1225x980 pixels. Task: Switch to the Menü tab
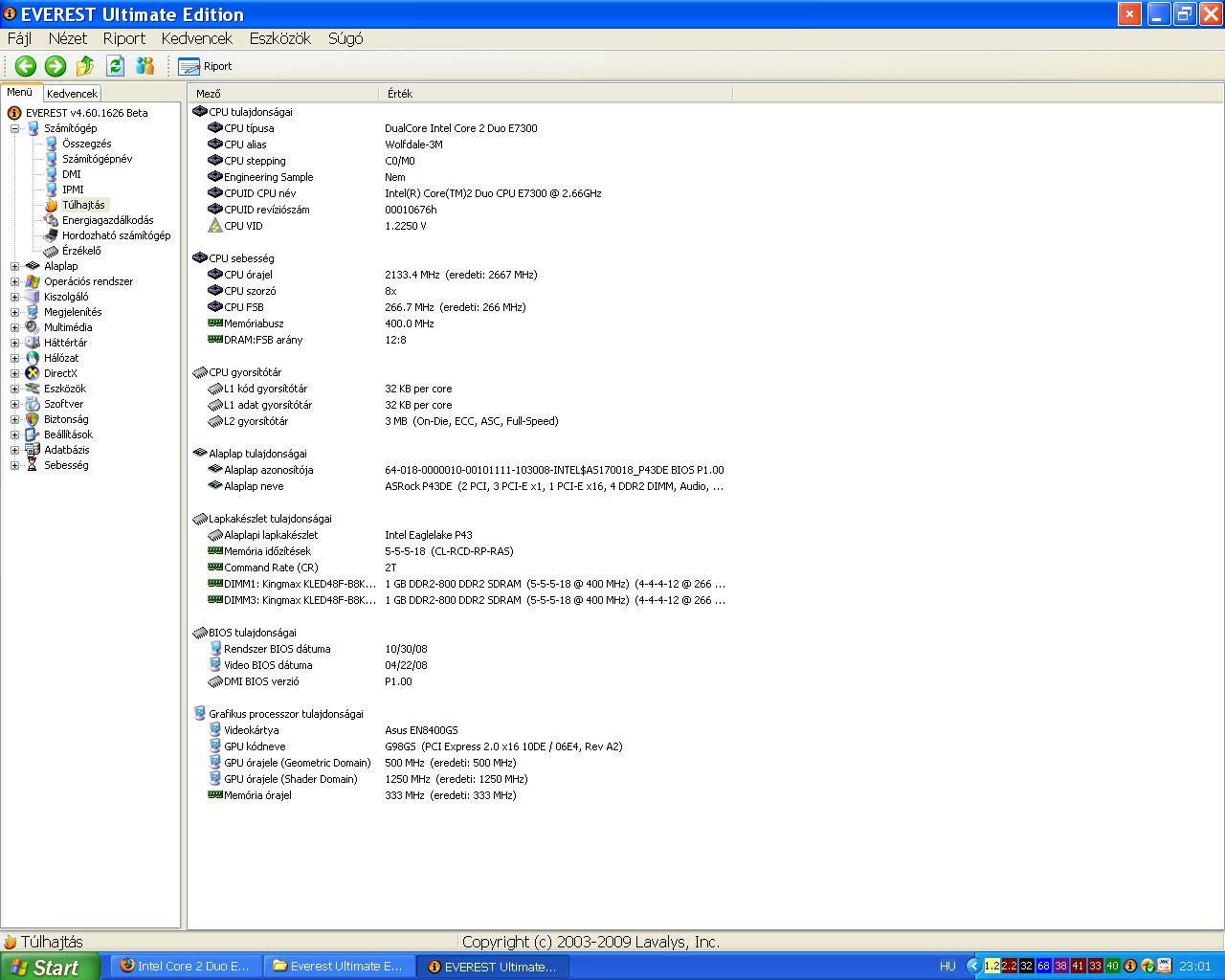20,92
